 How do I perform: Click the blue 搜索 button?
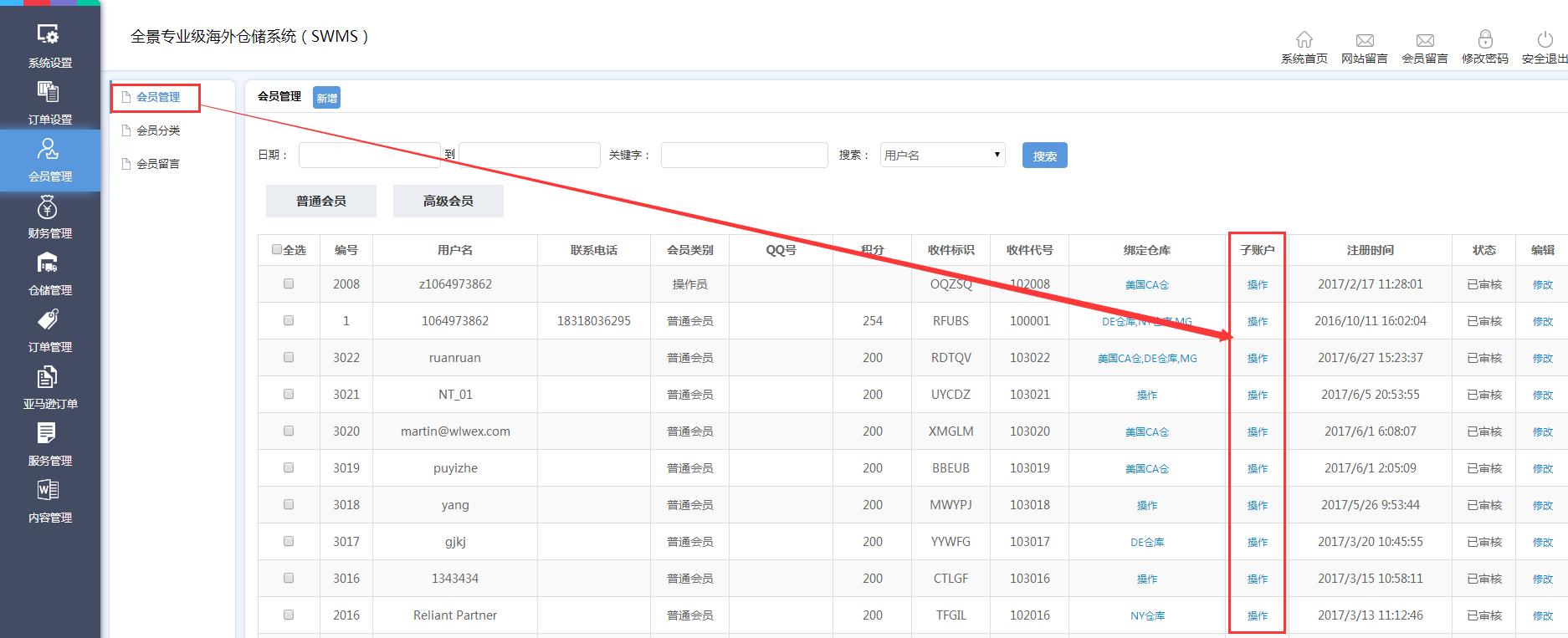[1044, 156]
